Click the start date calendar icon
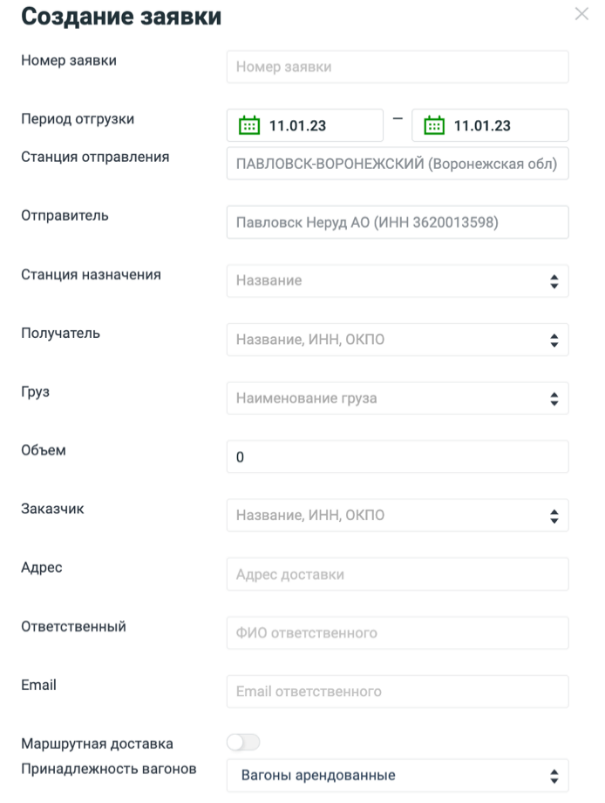This screenshot has width=605, height=803. 248,126
